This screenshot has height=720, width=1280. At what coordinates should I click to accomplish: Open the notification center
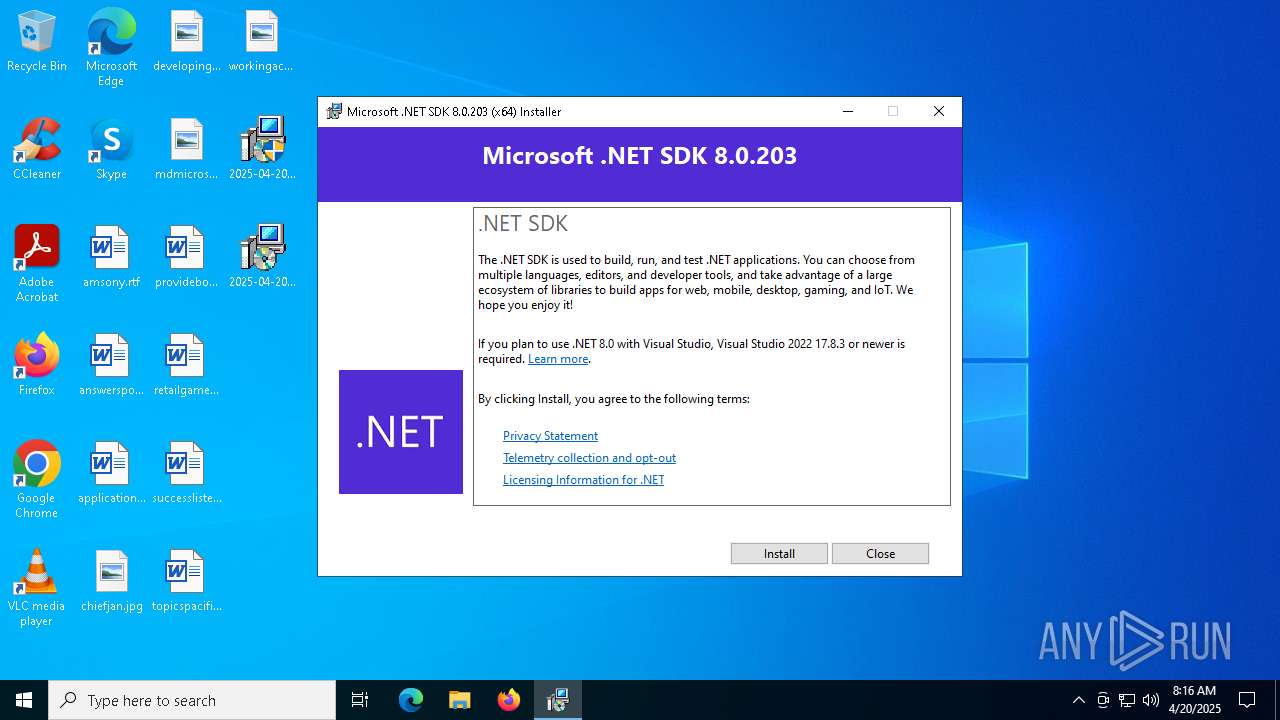click(x=1247, y=700)
